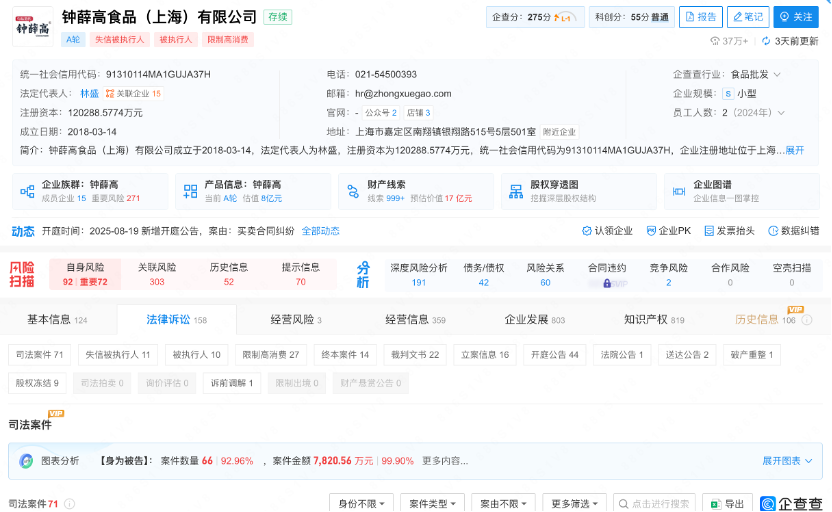Viewport: 832px width, 512px height.
Task: Select 终本案件 14 filter
Action: 345,354
